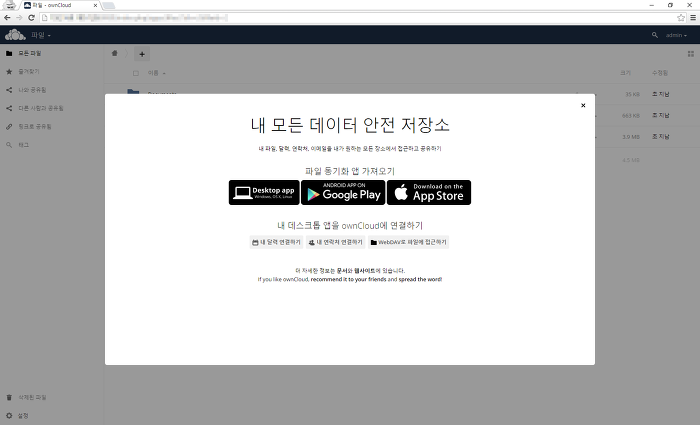The width and height of the screenshot is (700, 425).
Task: Switch to grid view icon
Action: point(691,54)
